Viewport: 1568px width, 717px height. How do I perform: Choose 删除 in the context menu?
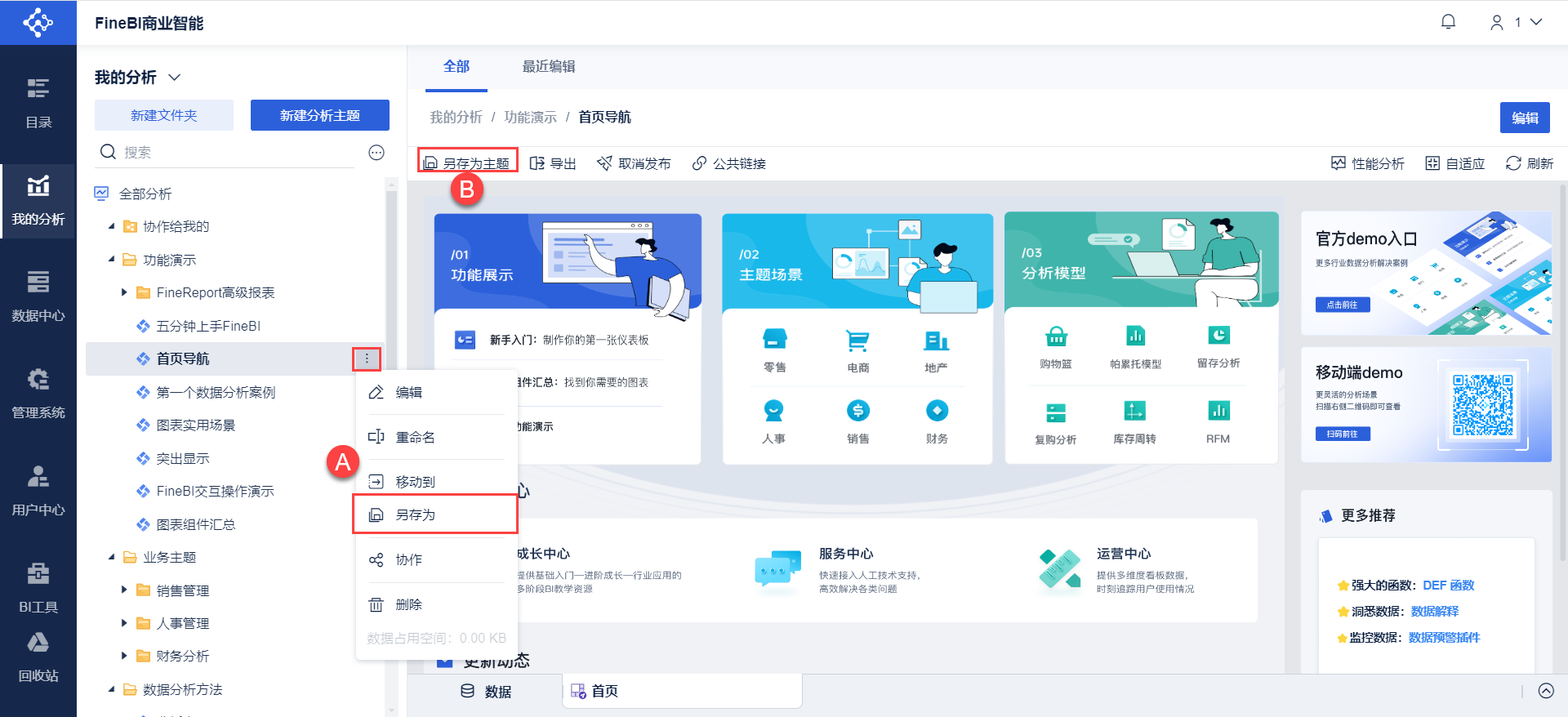[x=436, y=604]
